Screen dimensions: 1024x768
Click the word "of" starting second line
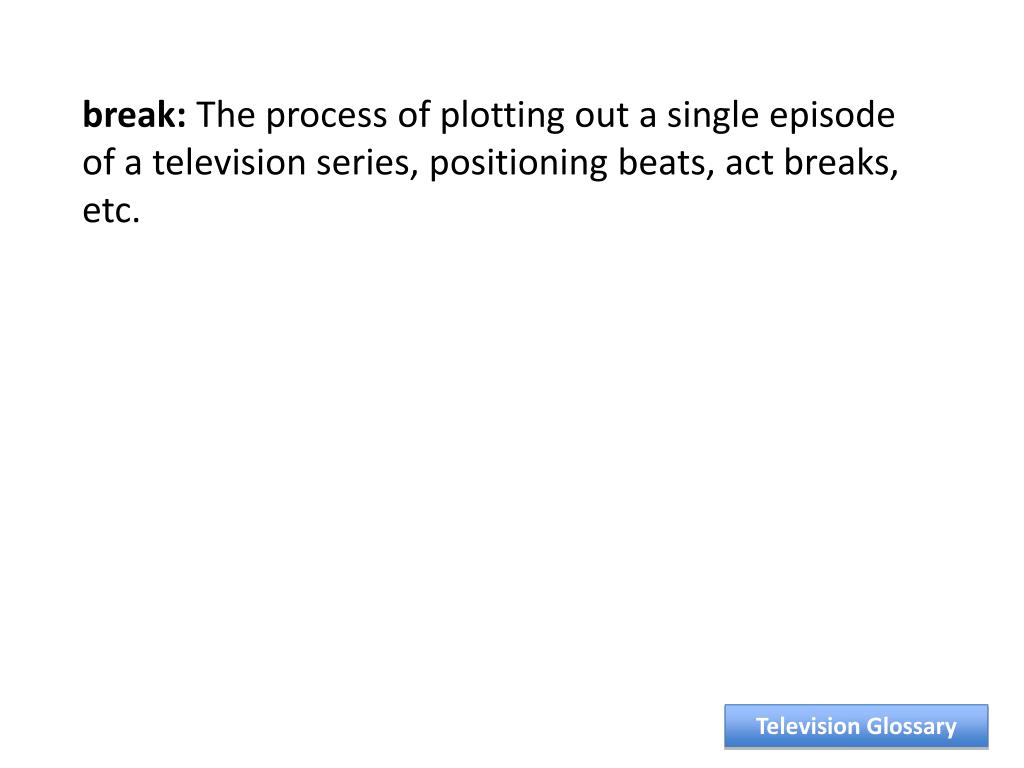coord(98,163)
